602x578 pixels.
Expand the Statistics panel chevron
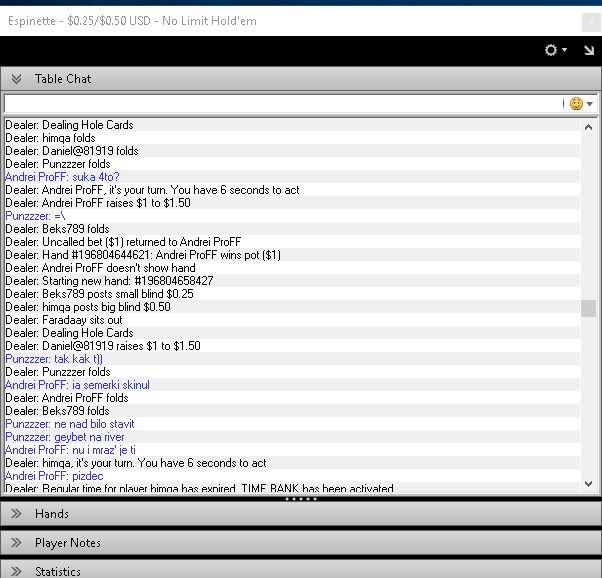tap(16, 571)
